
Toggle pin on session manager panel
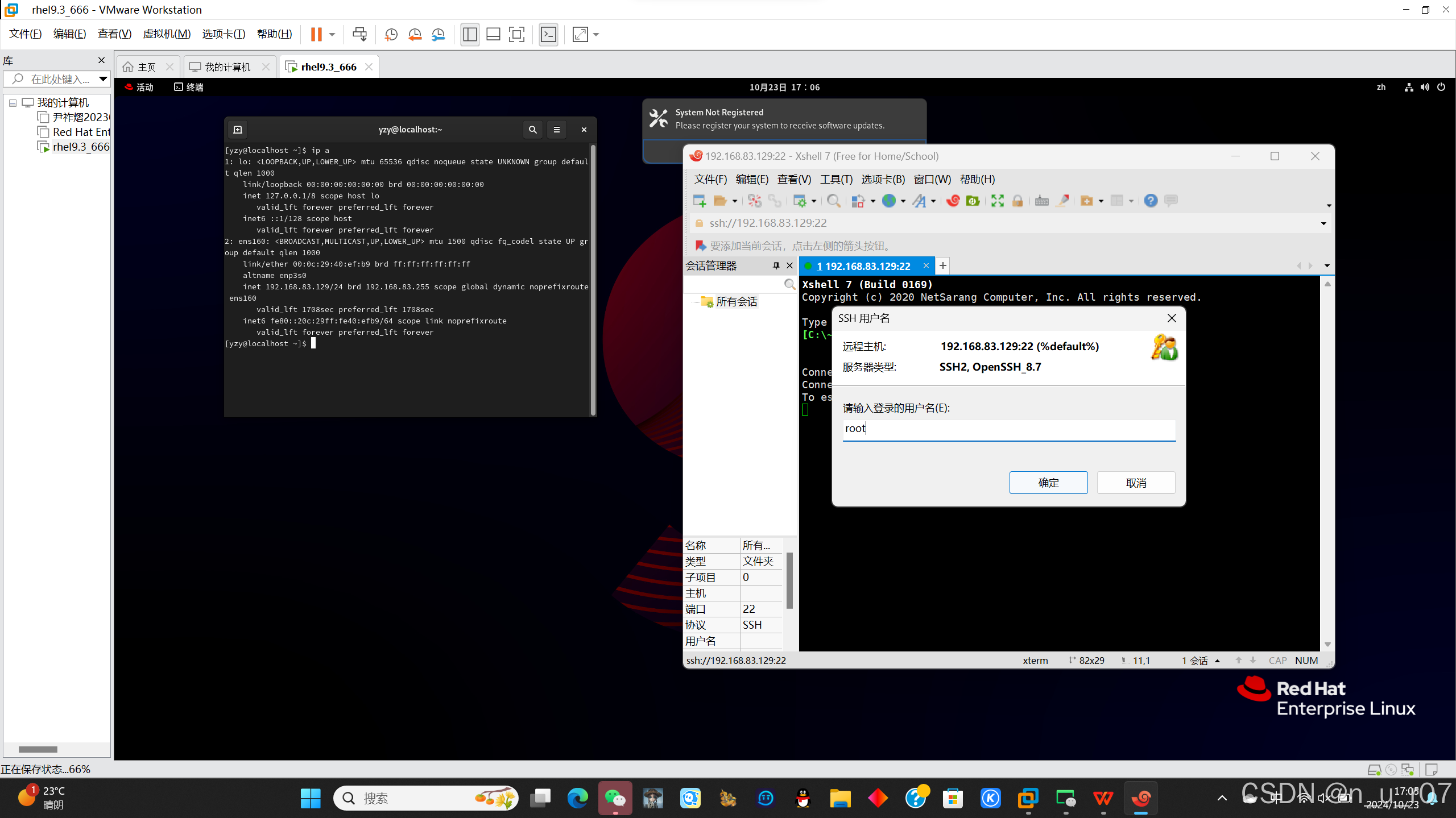776,265
